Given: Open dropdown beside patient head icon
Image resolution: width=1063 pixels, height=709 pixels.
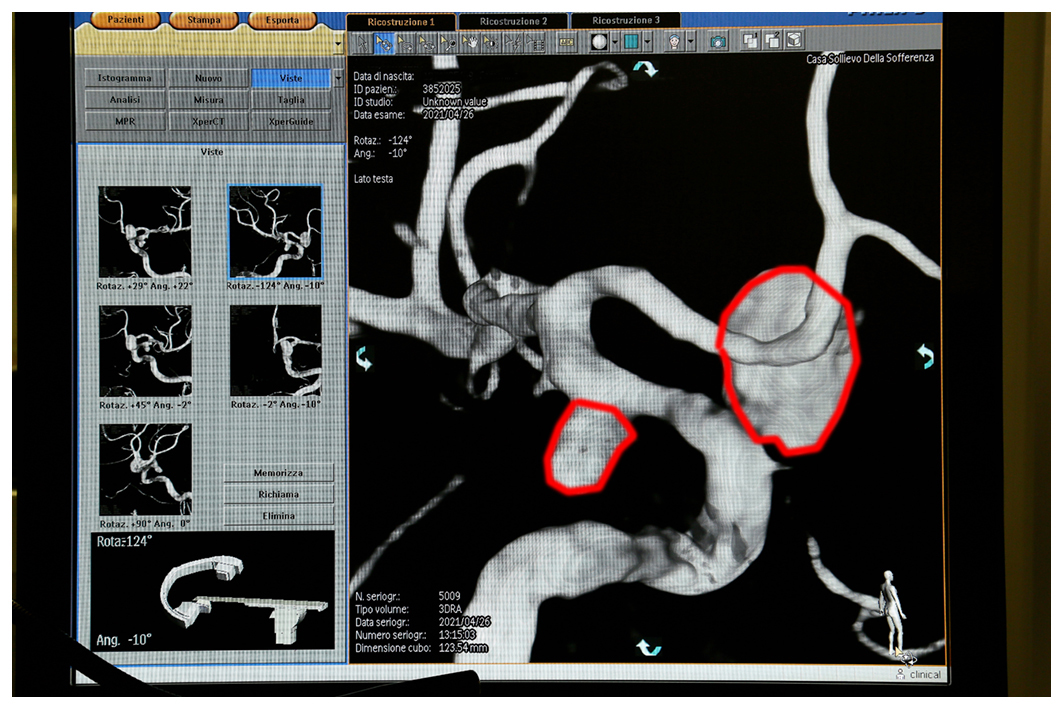Looking at the screenshot, I should click(x=690, y=42).
